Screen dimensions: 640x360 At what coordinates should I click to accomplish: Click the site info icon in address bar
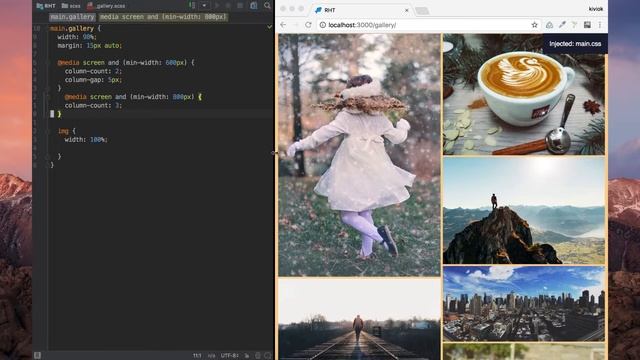[322, 25]
